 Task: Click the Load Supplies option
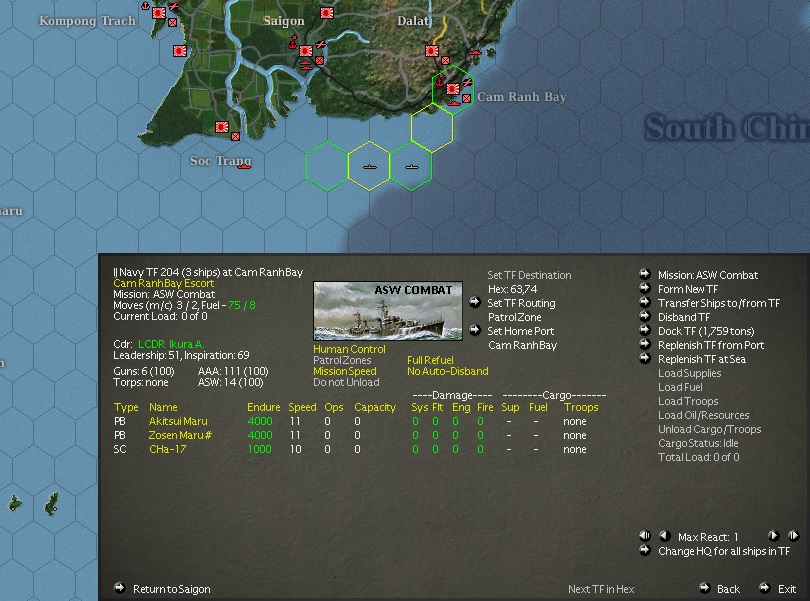(689, 373)
